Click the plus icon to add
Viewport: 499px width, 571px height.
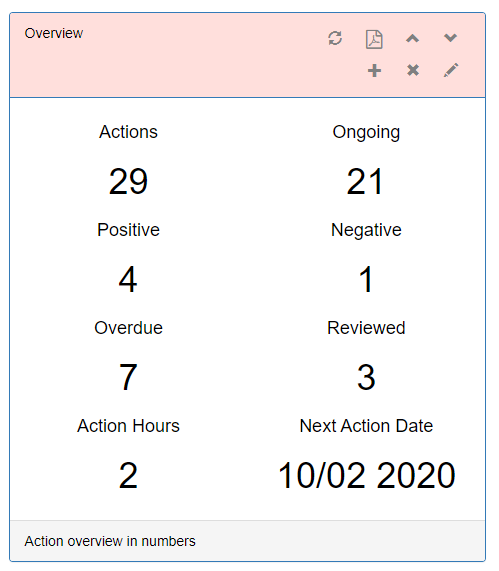[374, 71]
